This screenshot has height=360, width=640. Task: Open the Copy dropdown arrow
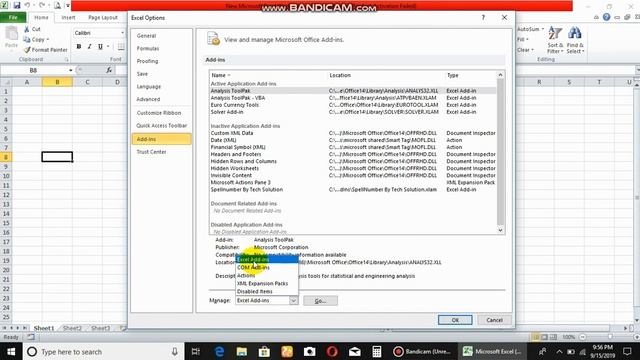48,40
